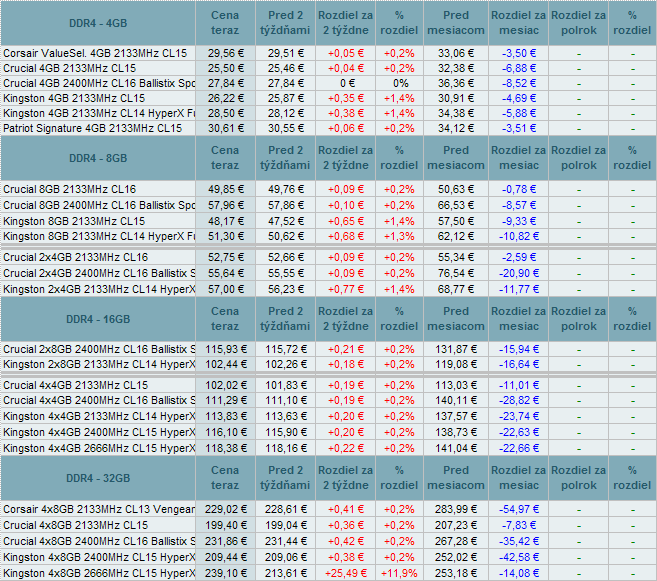Select current price 115,93 €

tap(225, 349)
